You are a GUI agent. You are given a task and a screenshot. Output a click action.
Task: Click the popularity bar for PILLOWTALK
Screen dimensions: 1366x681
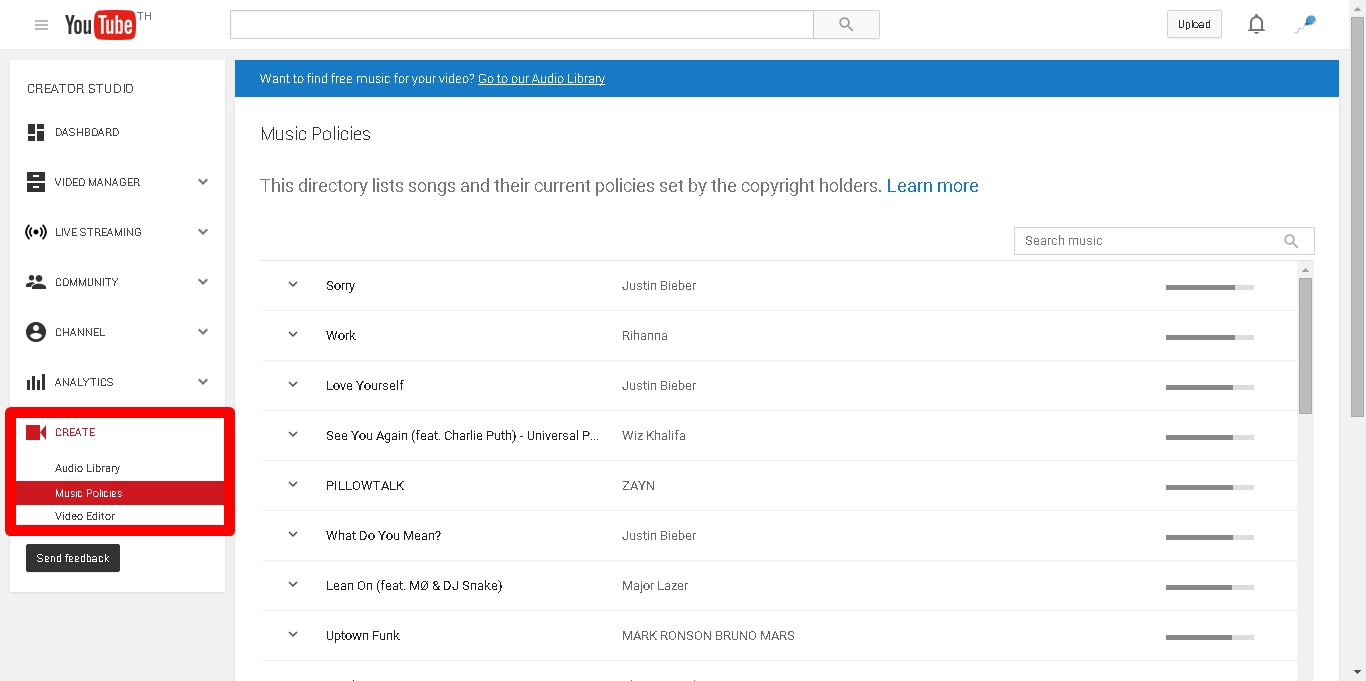(x=1209, y=487)
